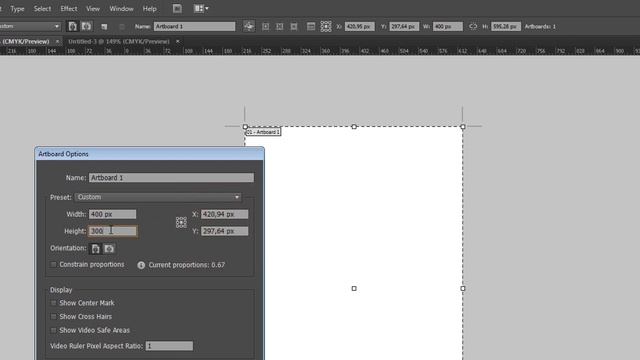Image resolution: width=640 pixels, height=360 pixels.
Task: Click the Y position field in dialog
Action: (224, 231)
